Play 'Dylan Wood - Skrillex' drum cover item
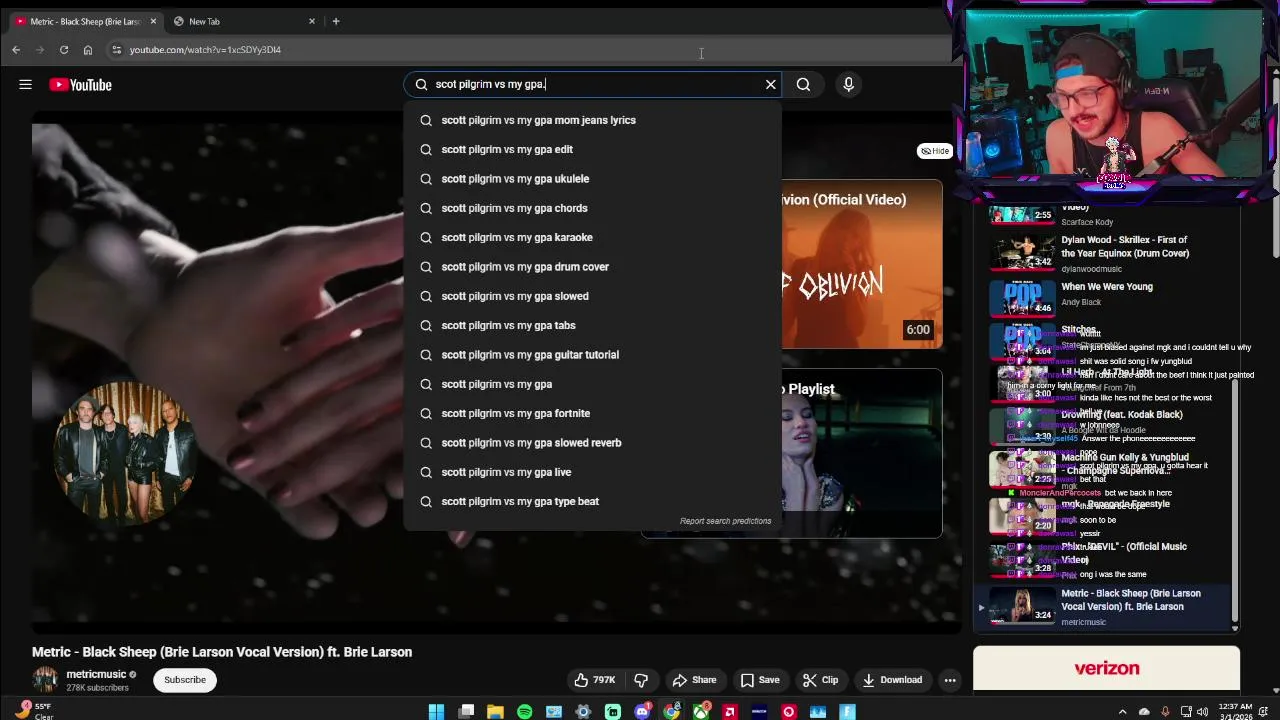The image size is (1280, 720). (x=1105, y=254)
